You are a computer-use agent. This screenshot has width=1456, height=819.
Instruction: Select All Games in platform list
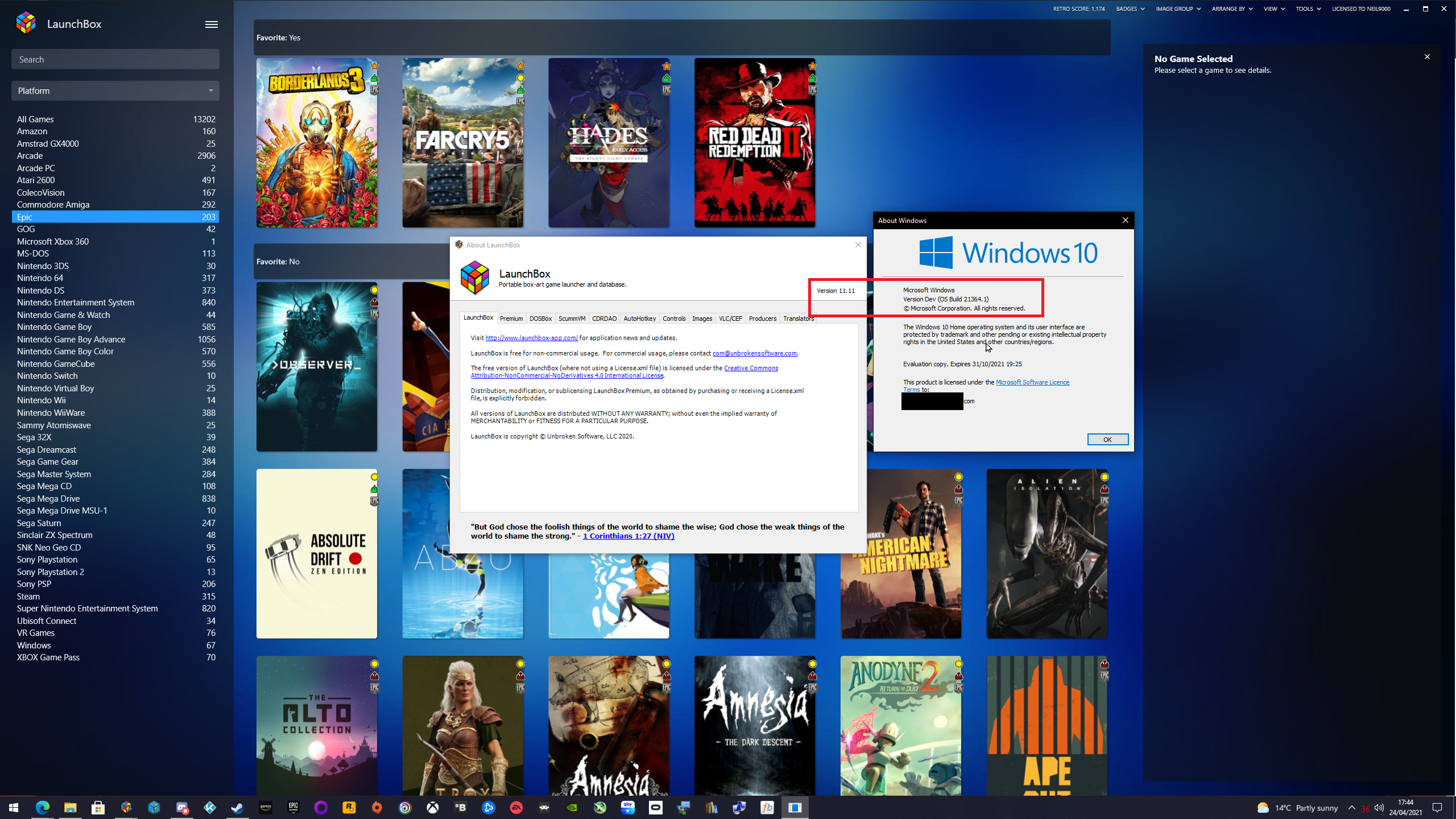(x=115, y=119)
